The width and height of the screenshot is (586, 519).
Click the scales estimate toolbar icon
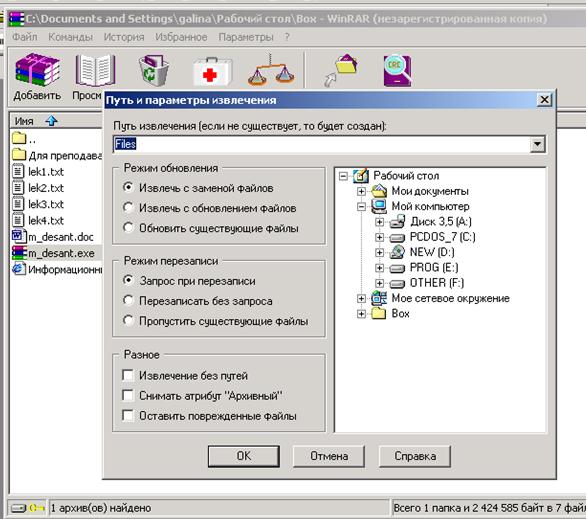[271, 71]
